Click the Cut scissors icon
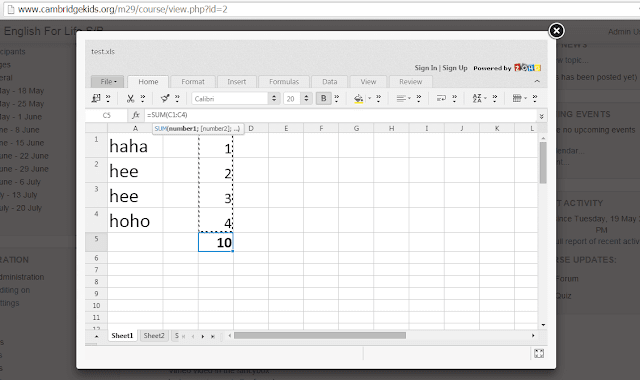 click(x=130, y=98)
